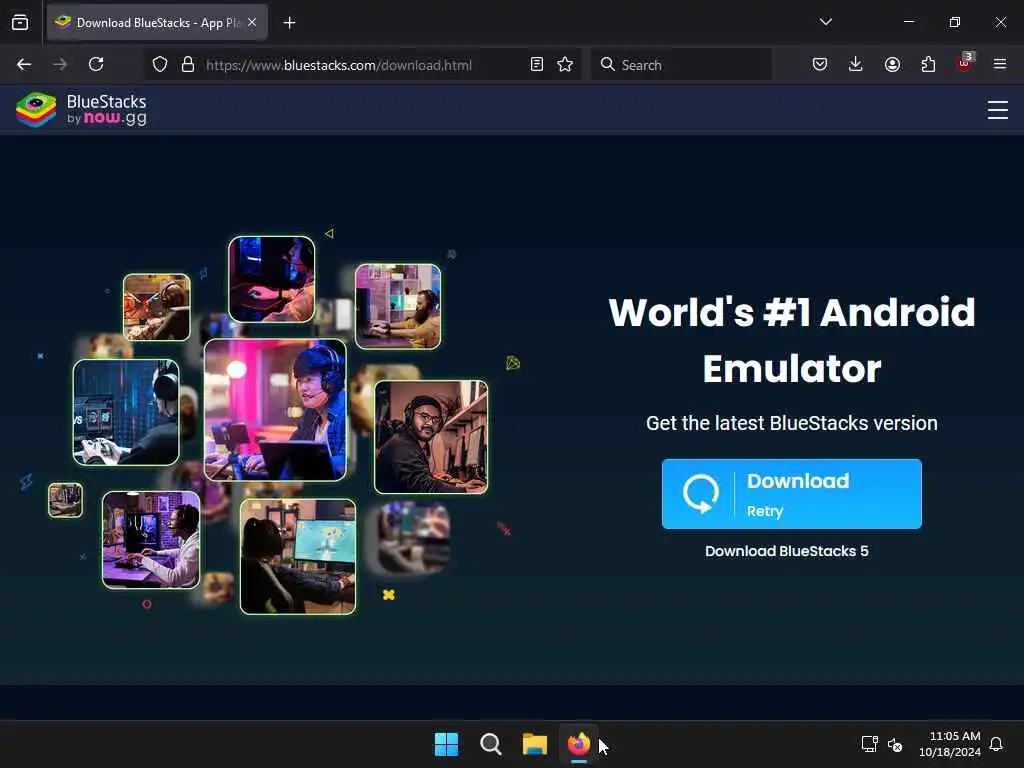Expand the list all tabs chevron
Screen dimensions: 1024x768
(825, 22)
